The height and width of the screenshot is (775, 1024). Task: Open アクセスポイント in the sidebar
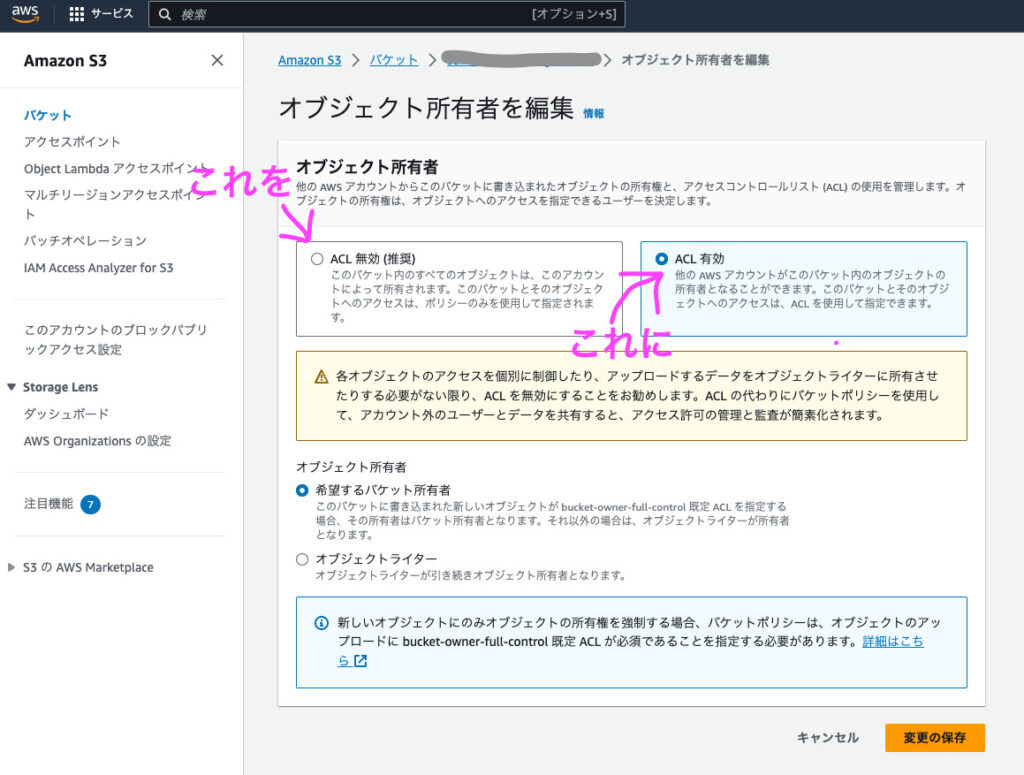(72, 142)
